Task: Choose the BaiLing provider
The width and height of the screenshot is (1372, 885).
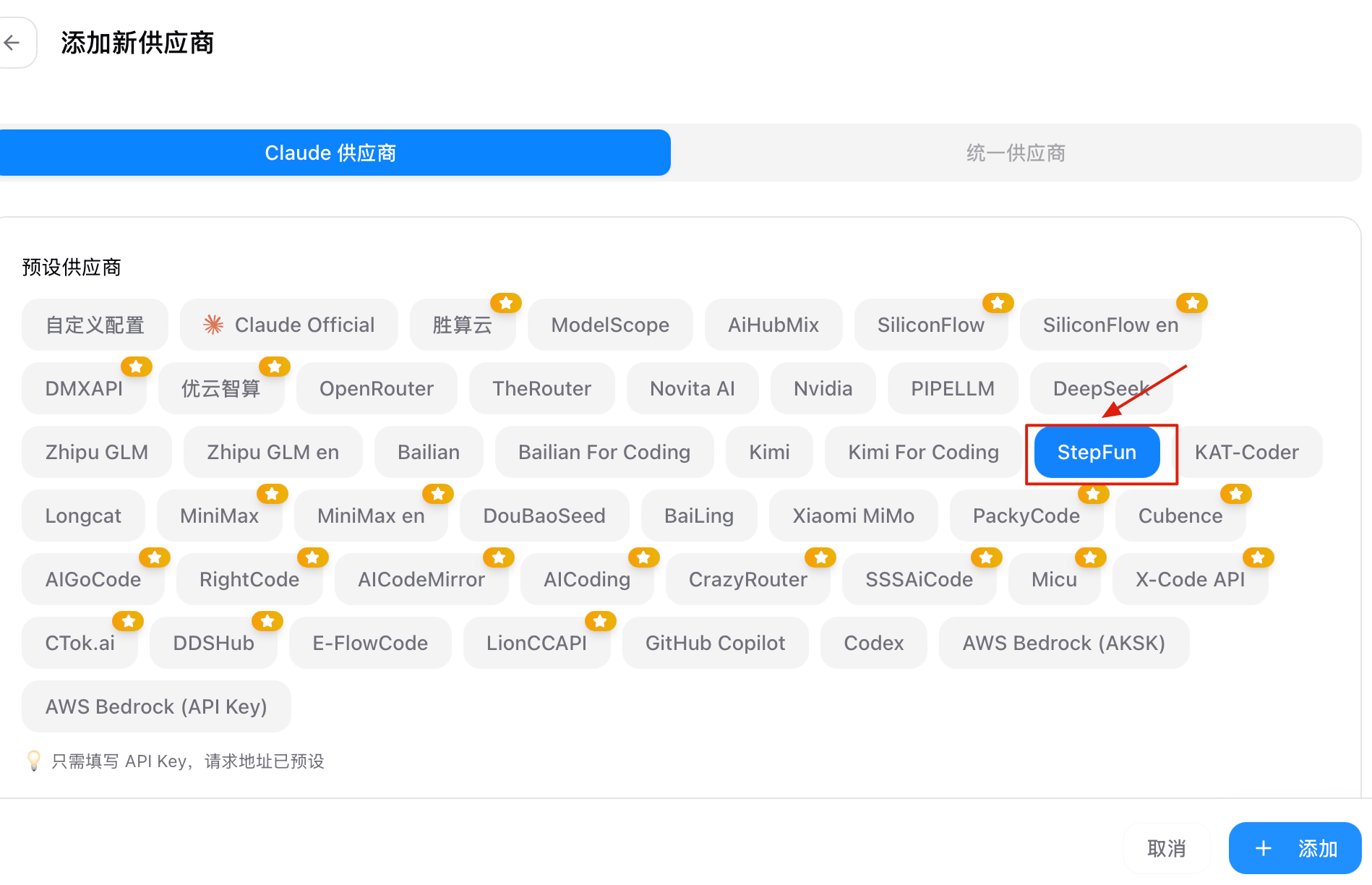Action: (699, 516)
